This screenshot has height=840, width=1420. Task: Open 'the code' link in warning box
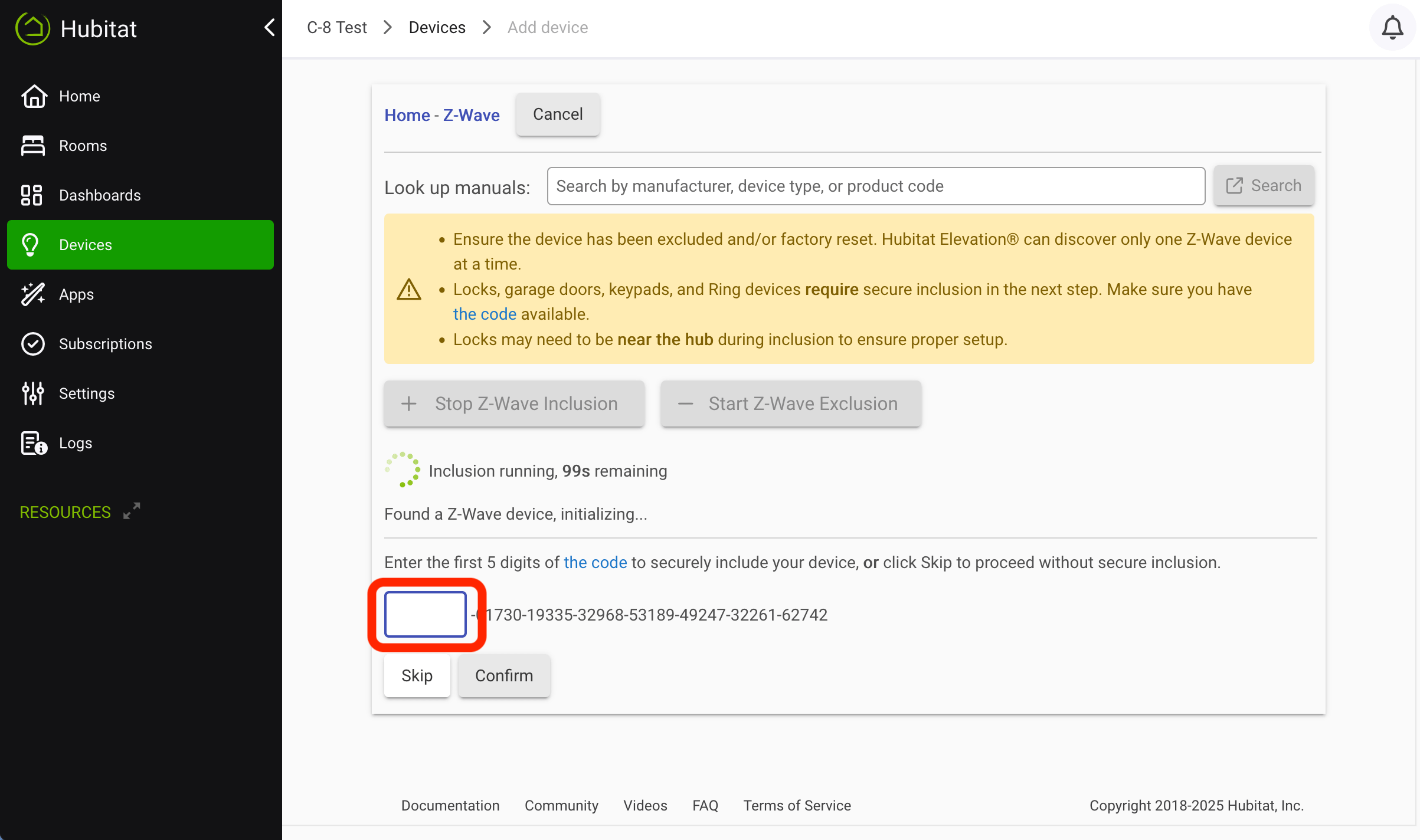coord(485,314)
